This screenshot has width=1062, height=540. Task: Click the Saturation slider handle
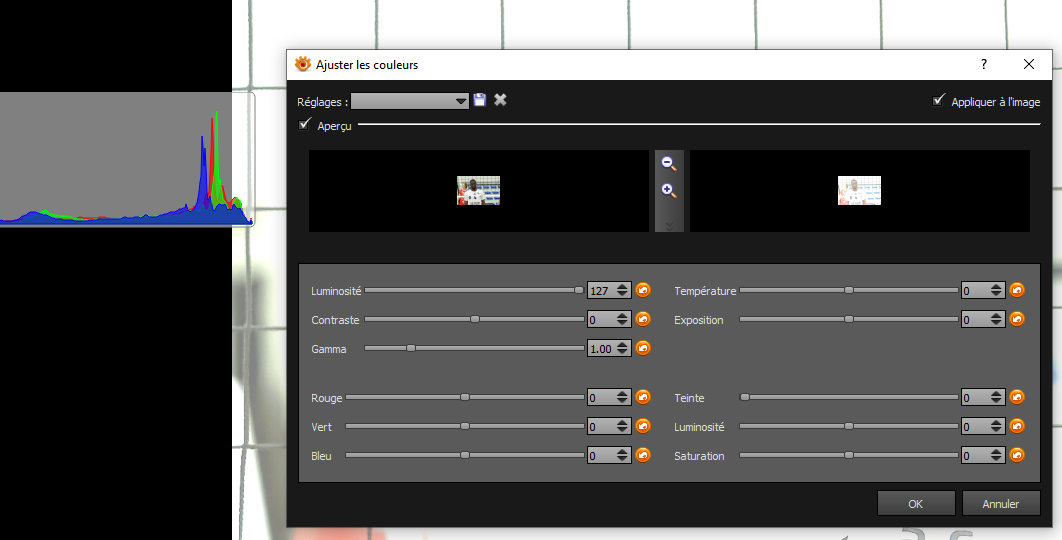[849, 455]
